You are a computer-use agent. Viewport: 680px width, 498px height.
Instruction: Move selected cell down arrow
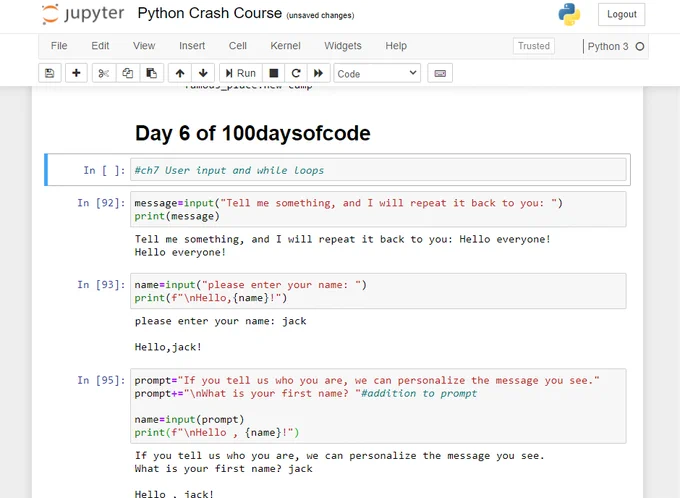(203, 73)
